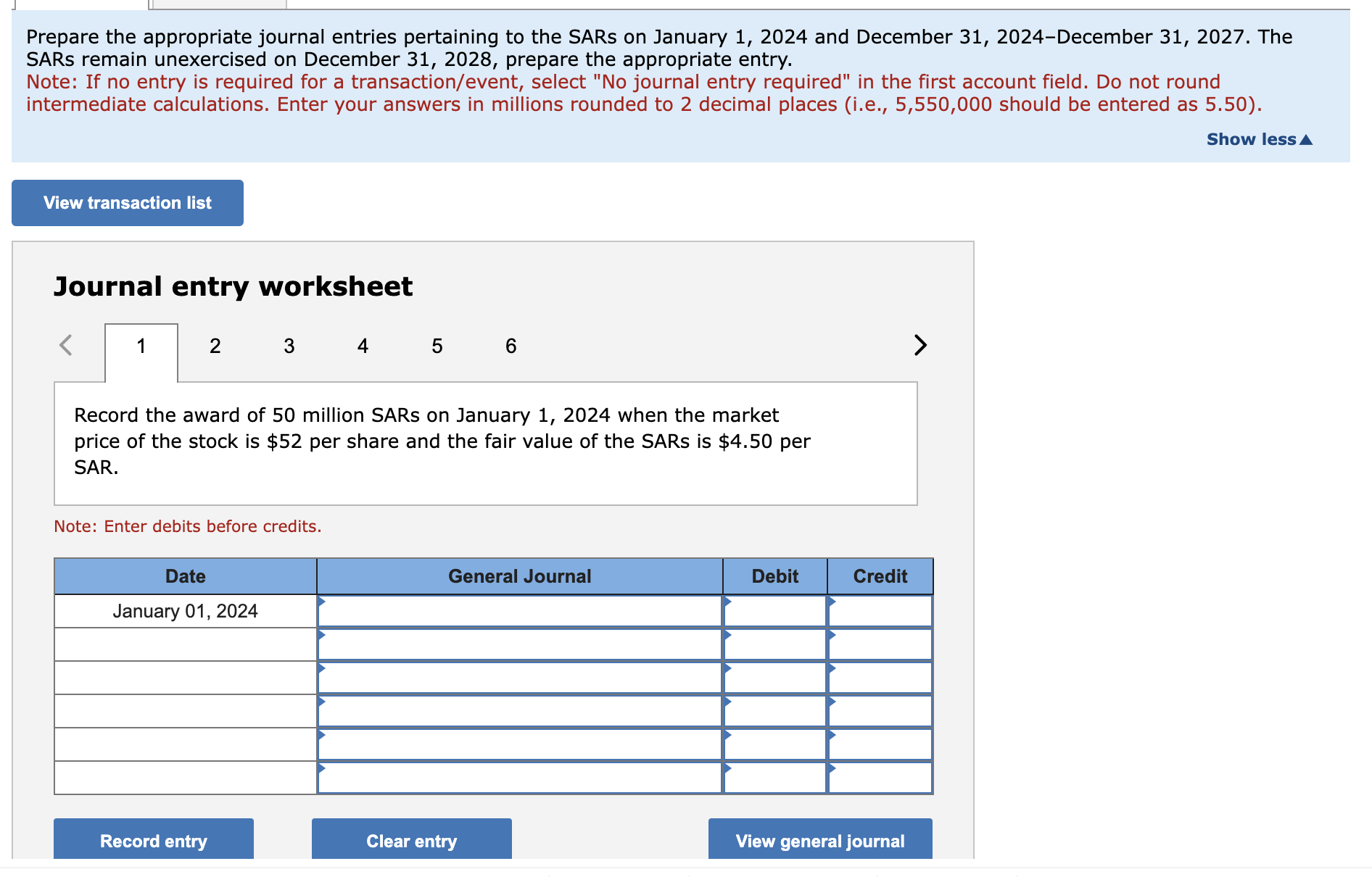Switch to worksheet tab 6
Screen dimensions: 1372x877
(x=511, y=346)
